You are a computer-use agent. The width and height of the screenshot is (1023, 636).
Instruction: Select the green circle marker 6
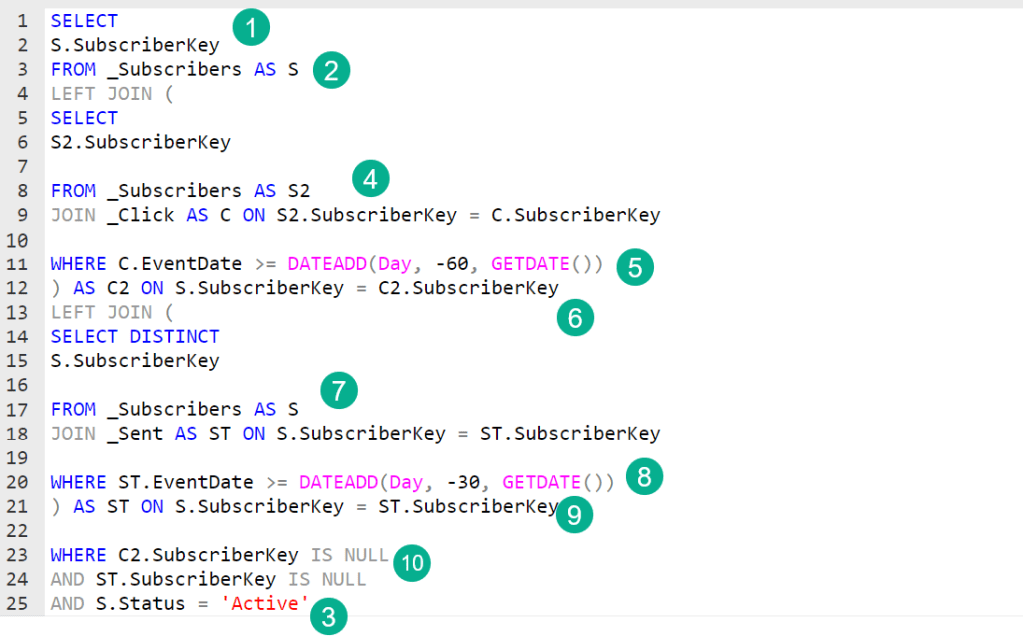tap(575, 317)
